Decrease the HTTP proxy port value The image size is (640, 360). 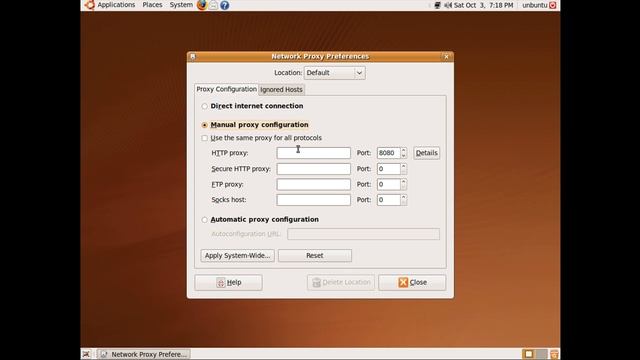point(403,156)
